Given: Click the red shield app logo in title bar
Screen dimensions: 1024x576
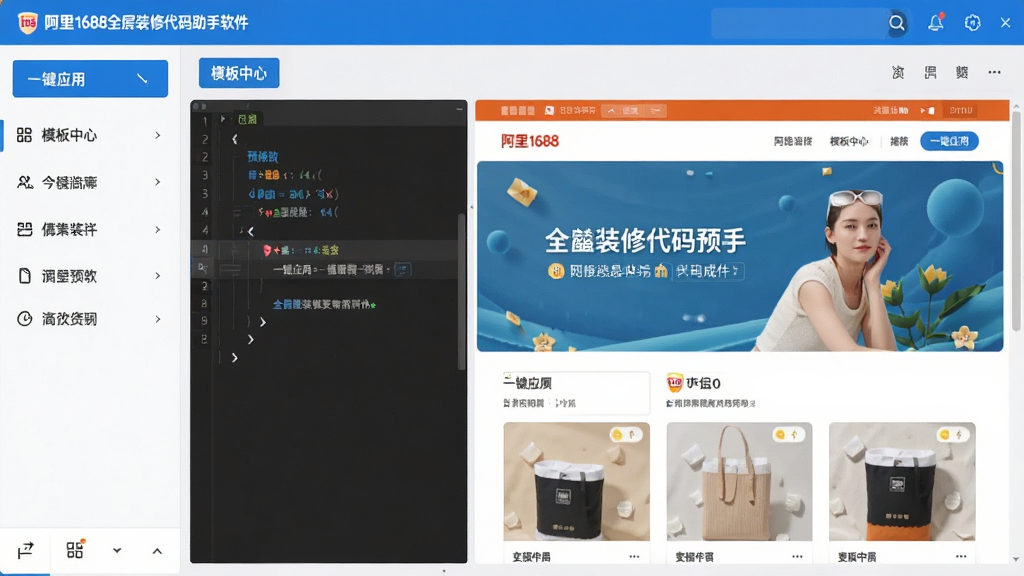Looking at the screenshot, I should 27,23.
